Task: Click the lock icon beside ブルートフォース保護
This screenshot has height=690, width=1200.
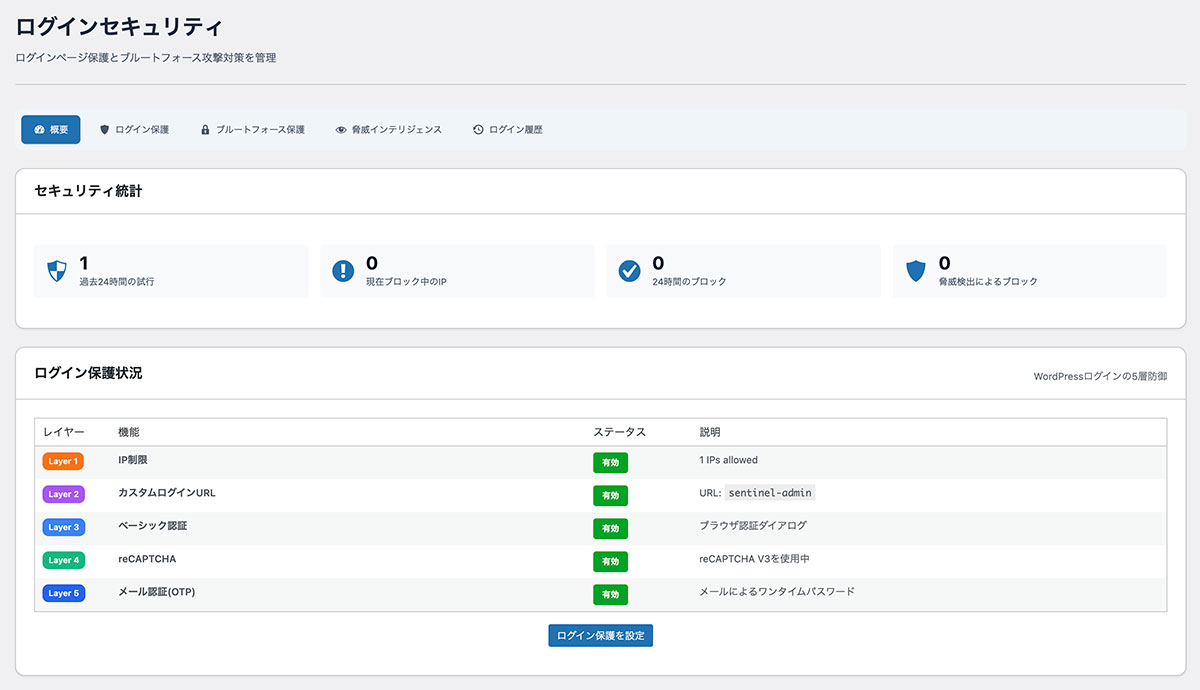Action: 205,130
